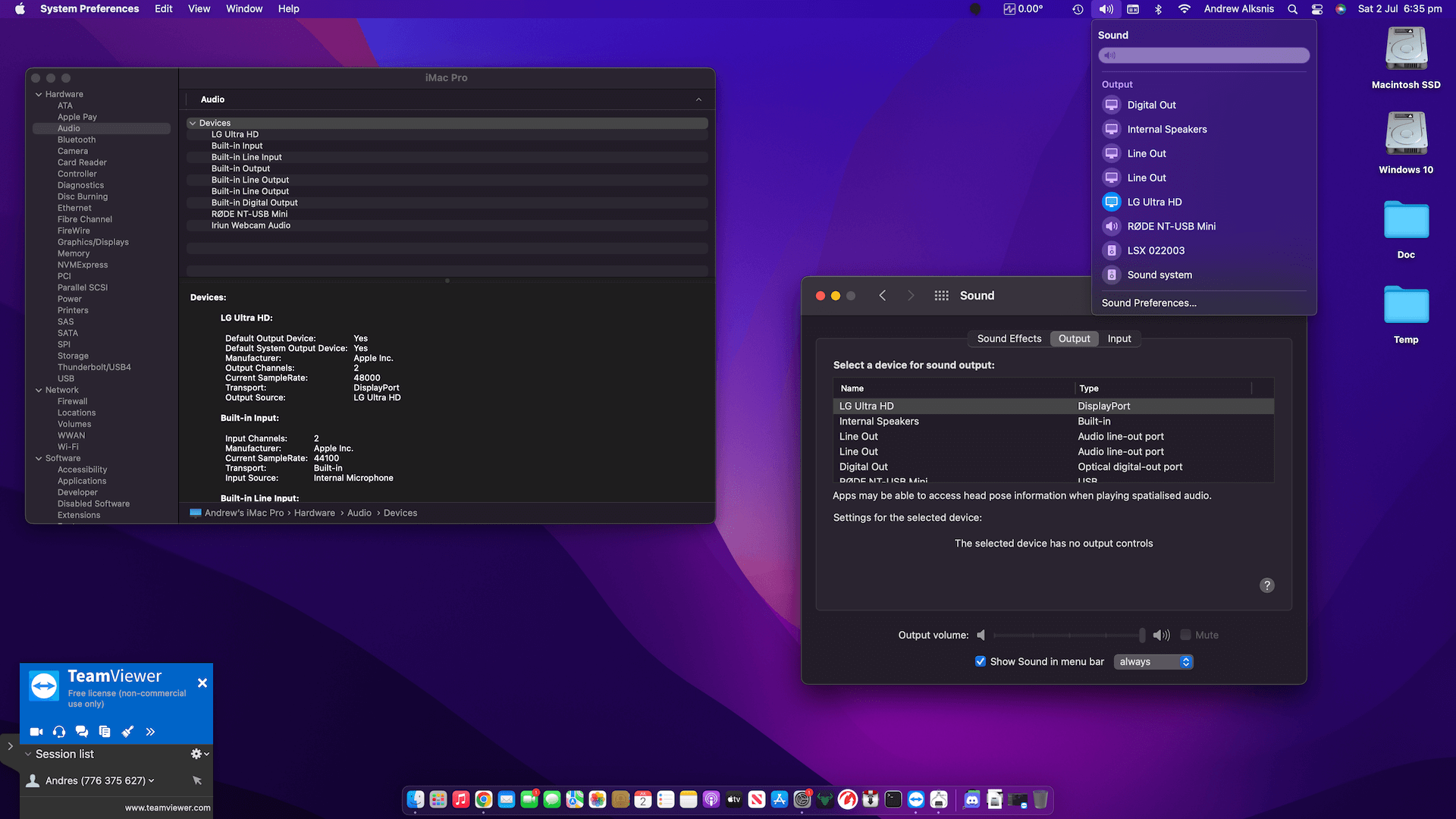Select the TeamViewer whiteboard brush icon
The width and height of the screenshot is (1456, 819).
click(127, 731)
